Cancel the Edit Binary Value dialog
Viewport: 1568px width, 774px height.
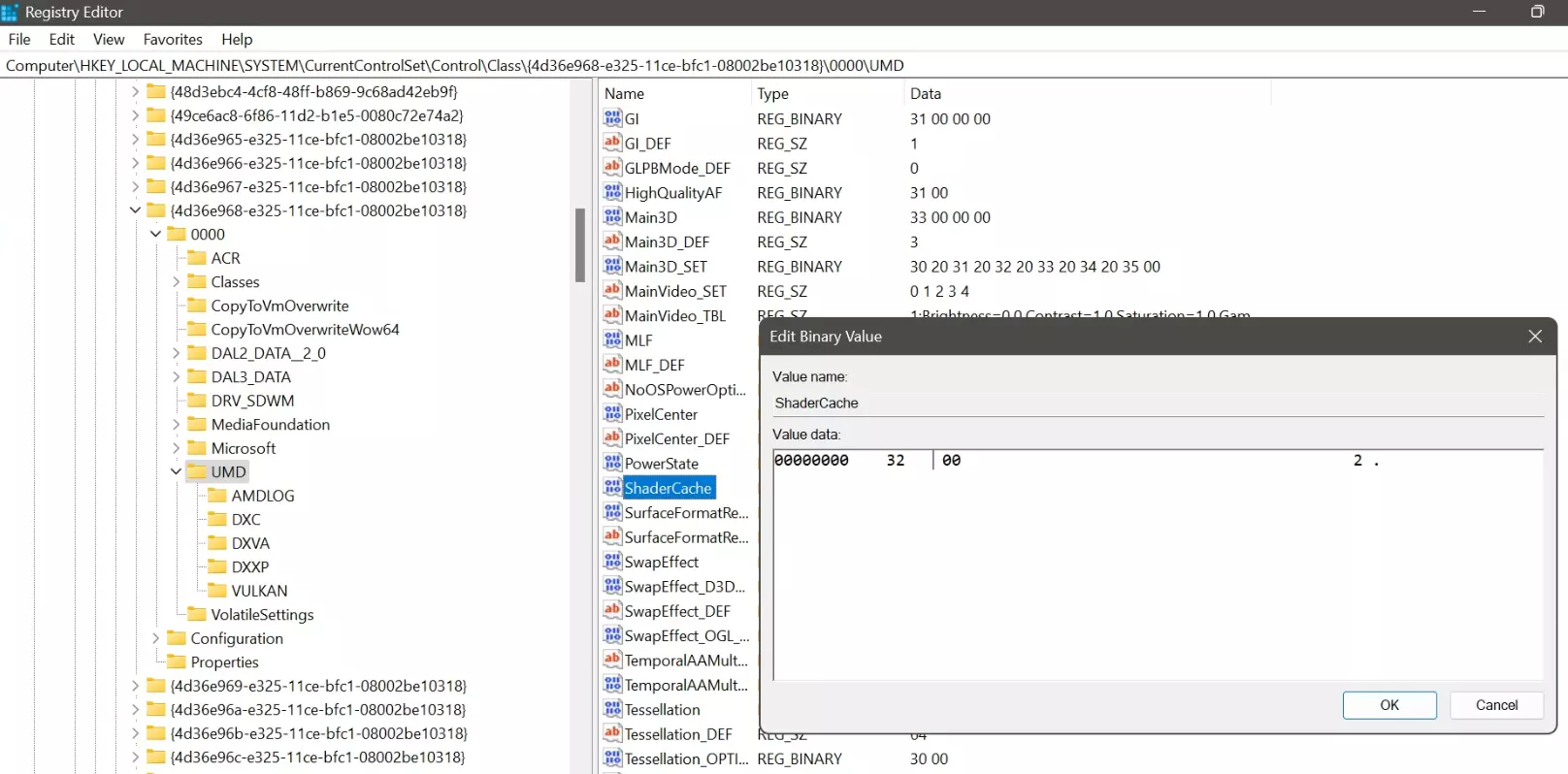(x=1495, y=705)
